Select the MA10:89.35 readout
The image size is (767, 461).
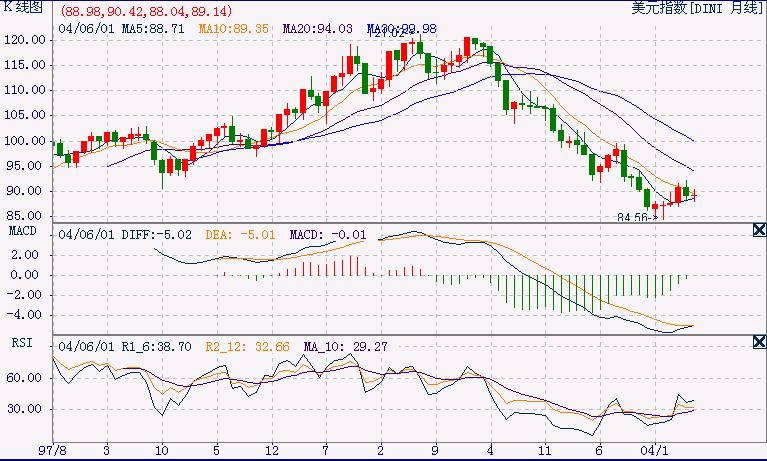point(233,29)
